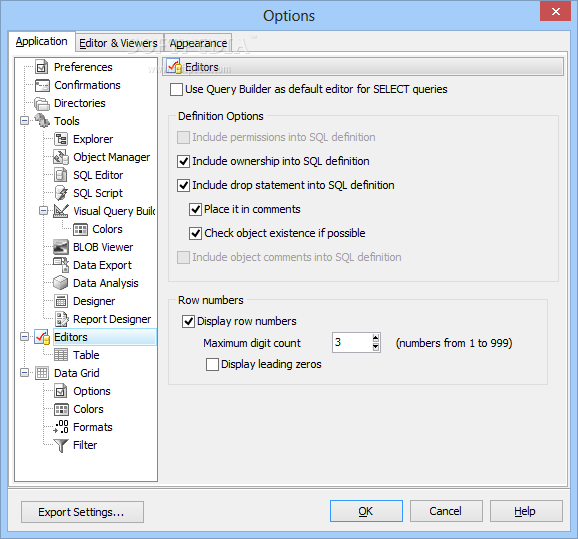Collapse the Tools tree node
This screenshot has width=578, height=539.
pyautogui.click(x=24, y=121)
